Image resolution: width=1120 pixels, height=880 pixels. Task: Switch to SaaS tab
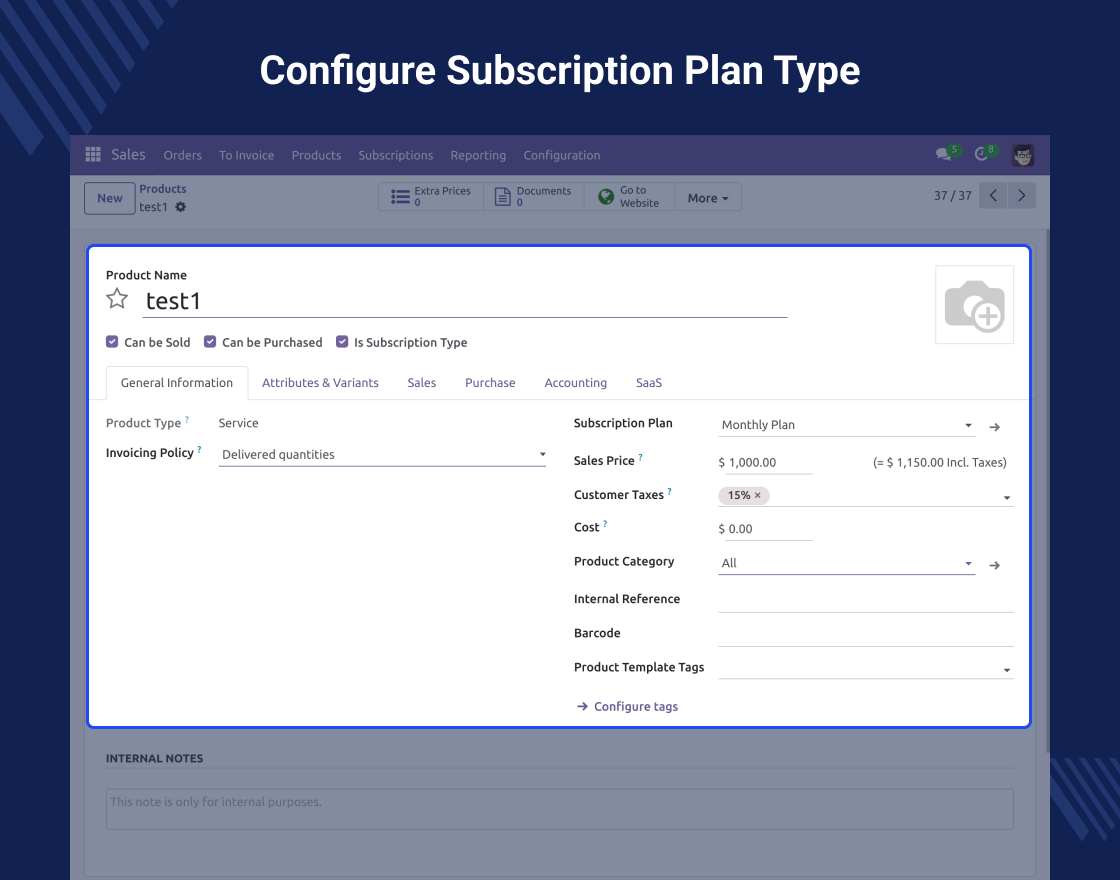pos(649,383)
